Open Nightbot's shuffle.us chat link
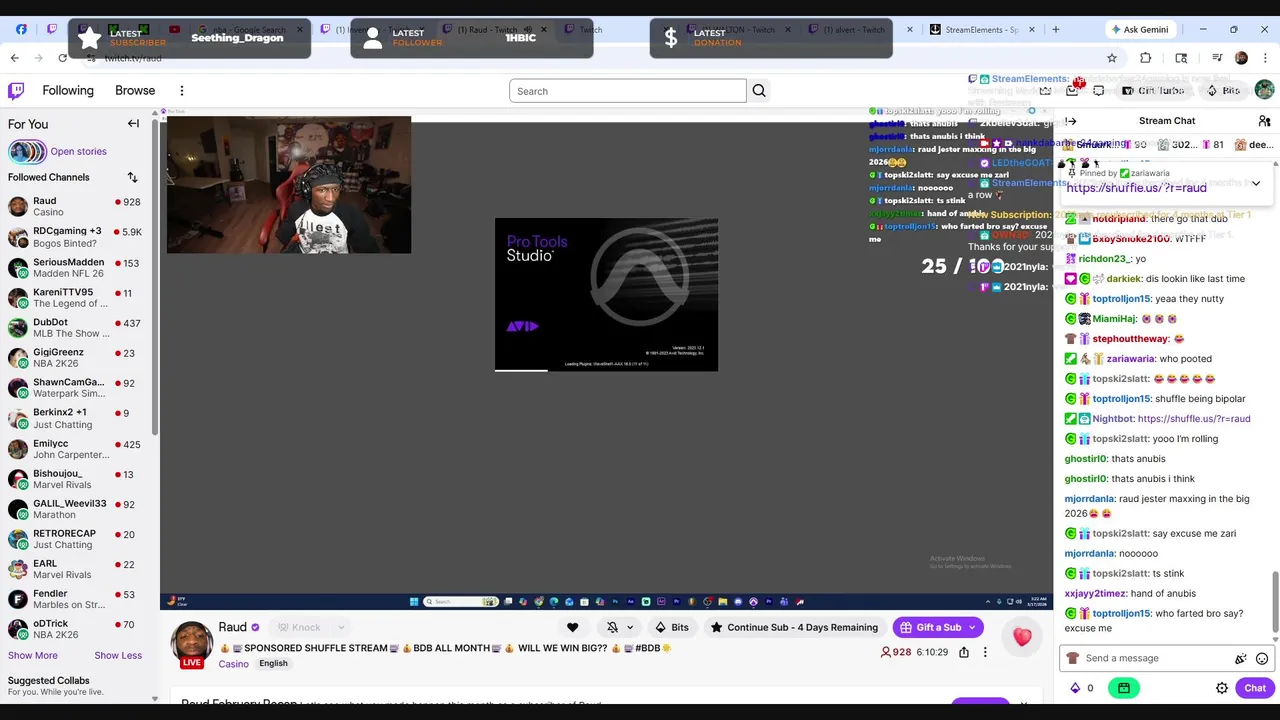This screenshot has height=720, width=1280. point(1193,419)
